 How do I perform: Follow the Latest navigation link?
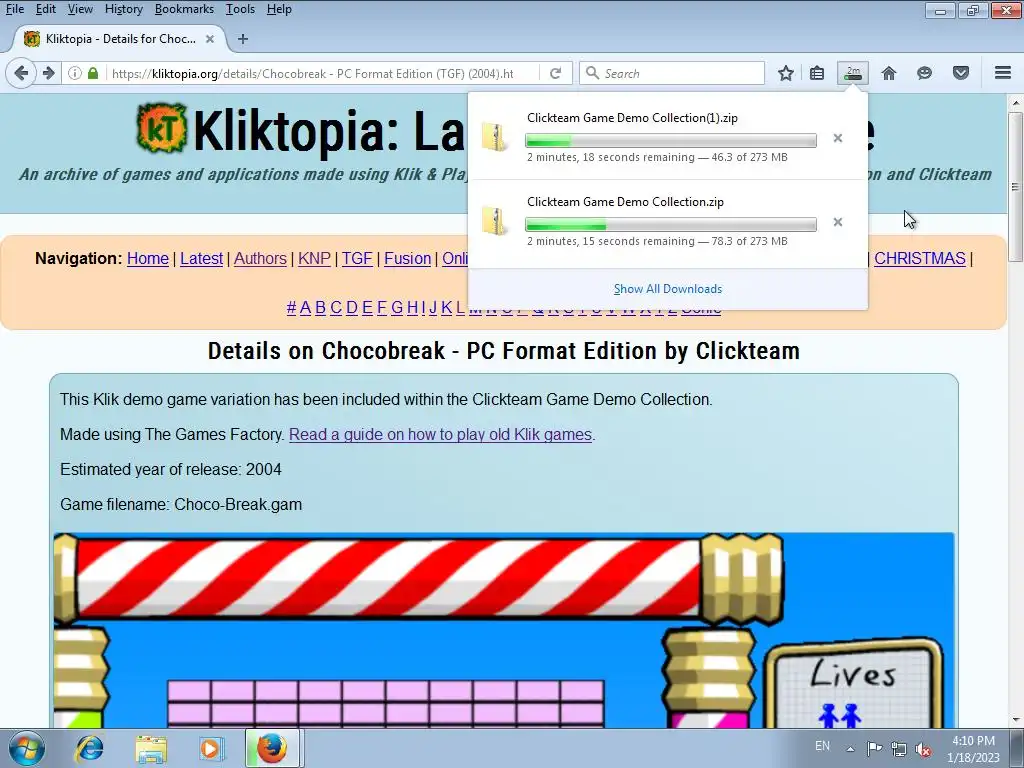coord(201,259)
